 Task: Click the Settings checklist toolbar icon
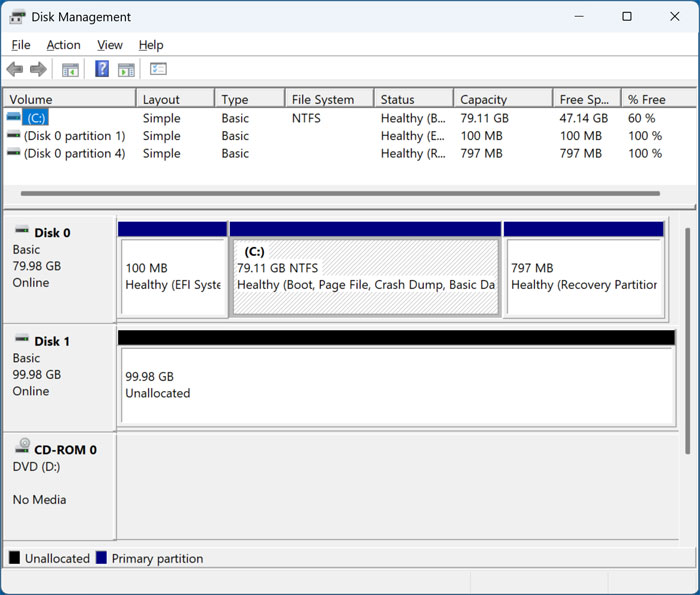158,69
